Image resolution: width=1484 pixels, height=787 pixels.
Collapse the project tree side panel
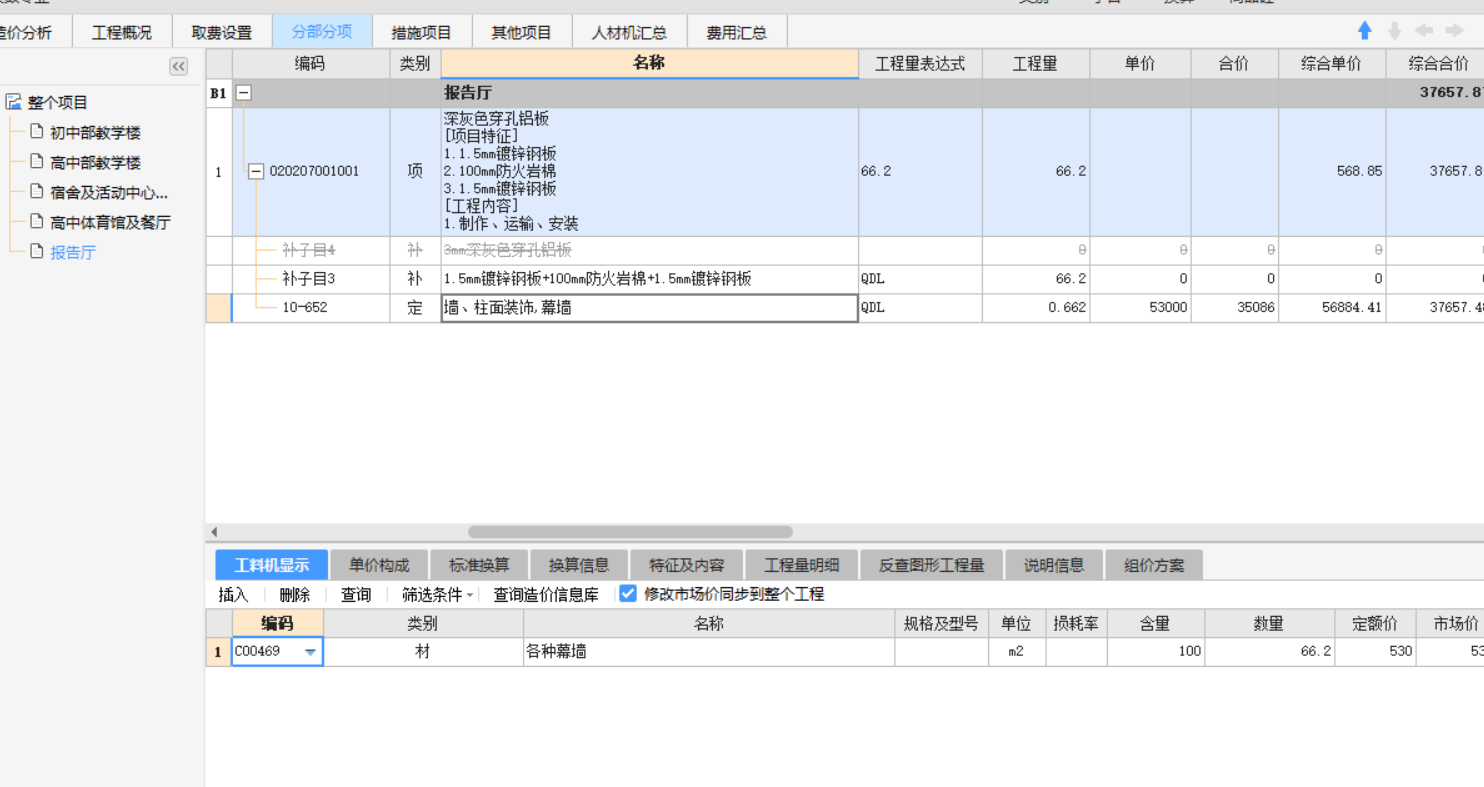[178, 66]
